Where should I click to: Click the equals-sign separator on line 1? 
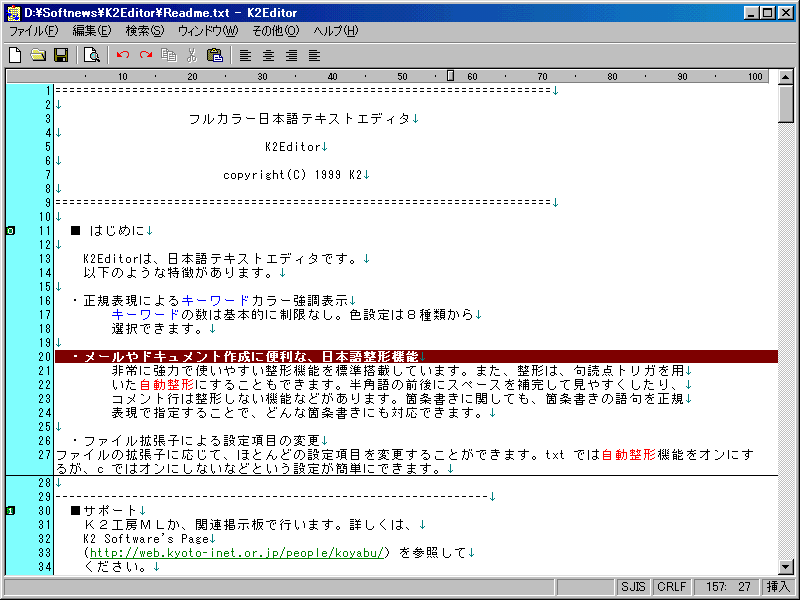point(303,91)
